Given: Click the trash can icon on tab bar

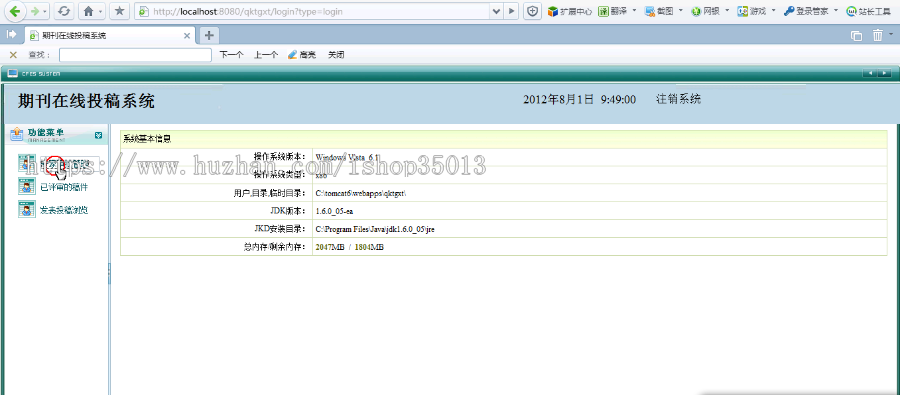Looking at the screenshot, I should (x=877, y=36).
